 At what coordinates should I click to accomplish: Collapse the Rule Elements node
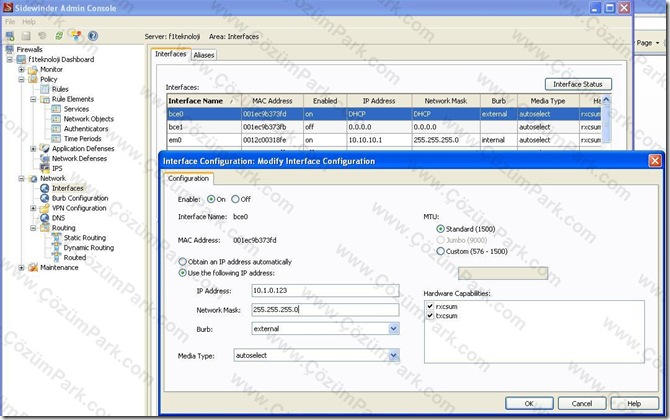click(x=33, y=99)
